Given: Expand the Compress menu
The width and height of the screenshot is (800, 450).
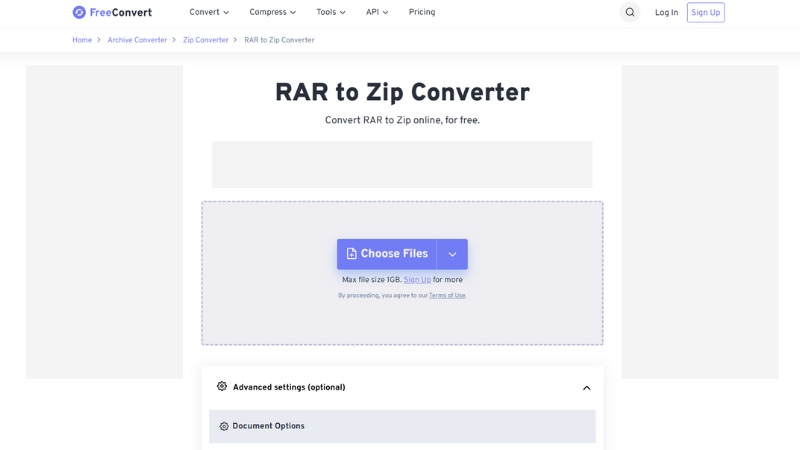Looking at the screenshot, I should click(272, 13).
